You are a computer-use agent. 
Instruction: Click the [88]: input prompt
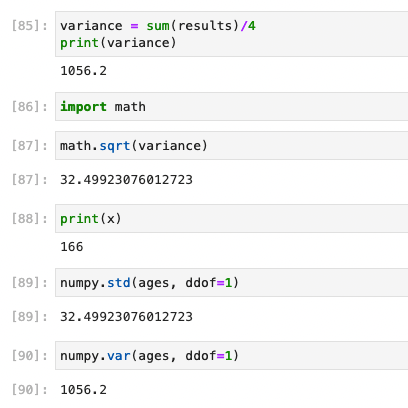click(30, 219)
